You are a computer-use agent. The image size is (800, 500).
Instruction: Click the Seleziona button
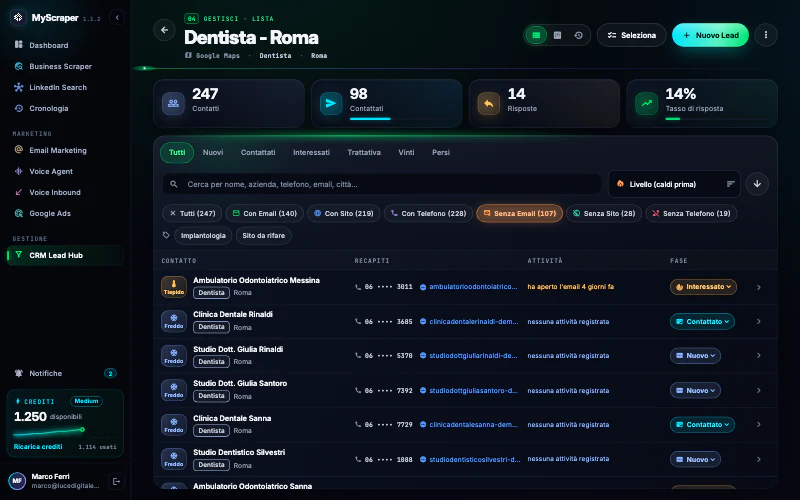click(632, 35)
